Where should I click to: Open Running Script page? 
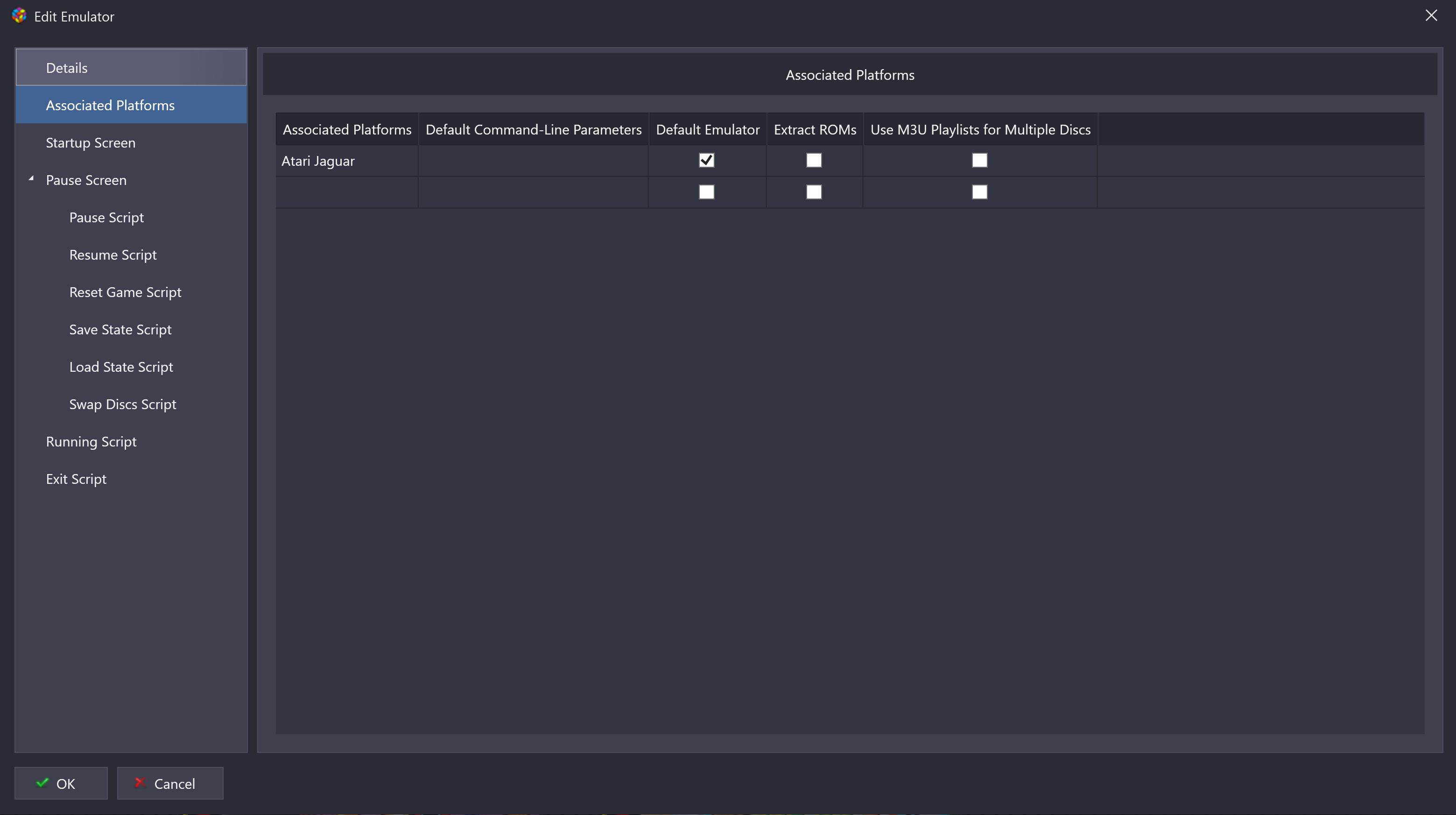(131, 441)
